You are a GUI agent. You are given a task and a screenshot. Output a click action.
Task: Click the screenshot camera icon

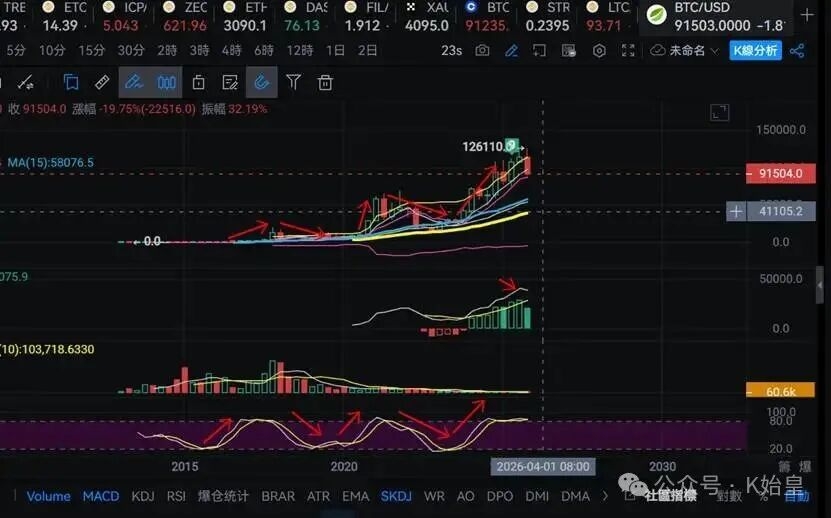pos(483,50)
